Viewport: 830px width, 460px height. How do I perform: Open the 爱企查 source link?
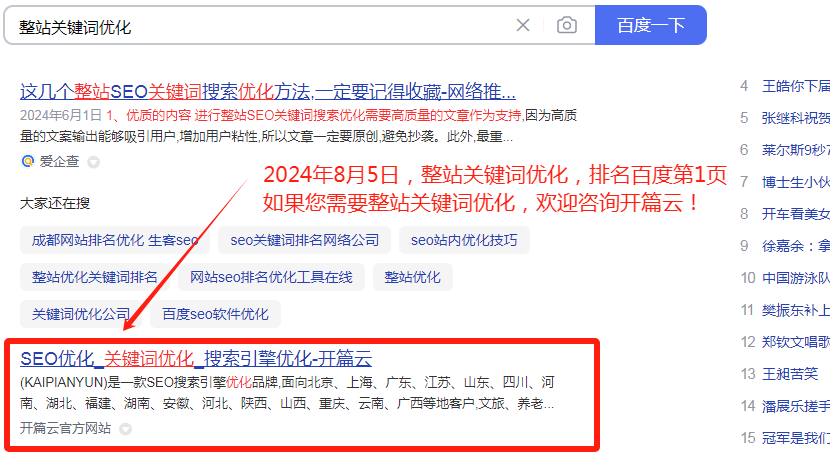coord(59,161)
